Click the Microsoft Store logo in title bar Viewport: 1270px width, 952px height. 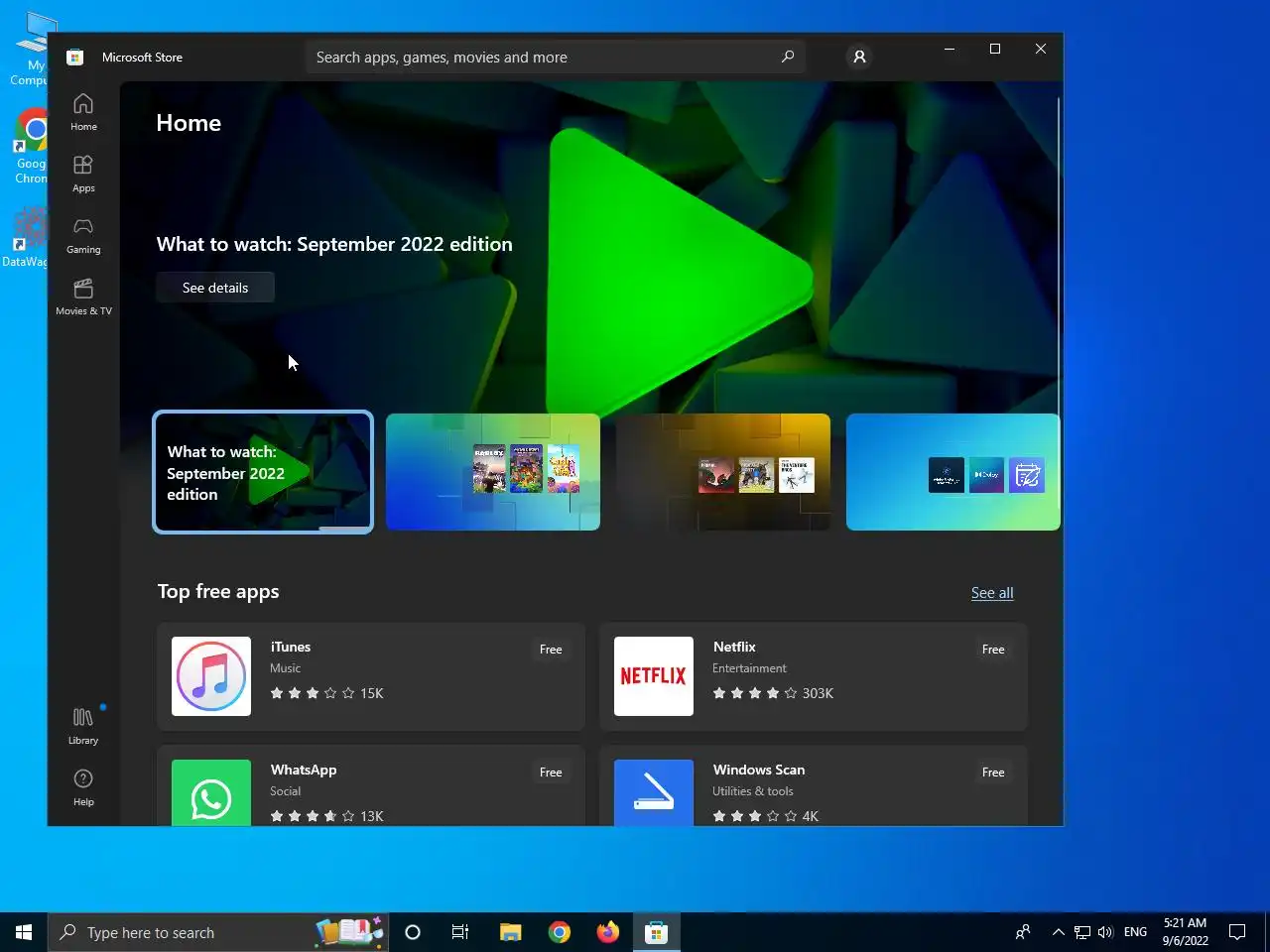(x=74, y=58)
